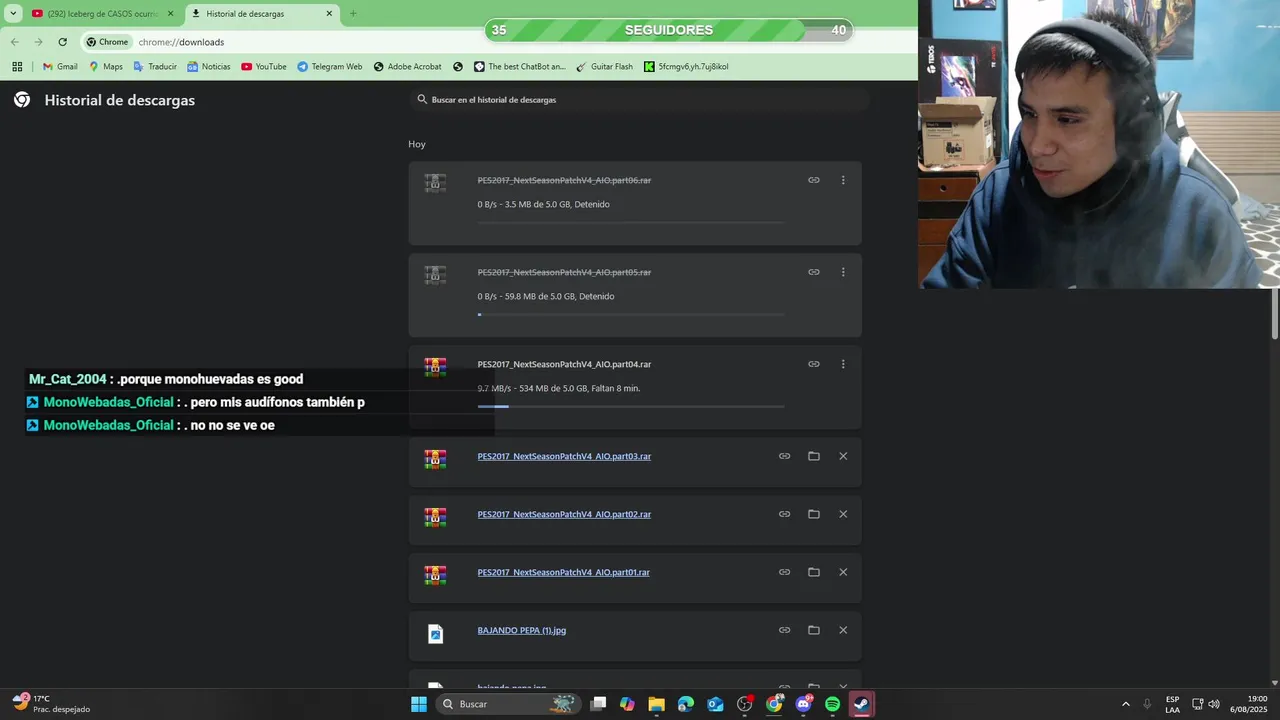Viewport: 1280px width, 720px height.
Task: Copy download link for part01.rar
Action: pyautogui.click(x=785, y=572)
